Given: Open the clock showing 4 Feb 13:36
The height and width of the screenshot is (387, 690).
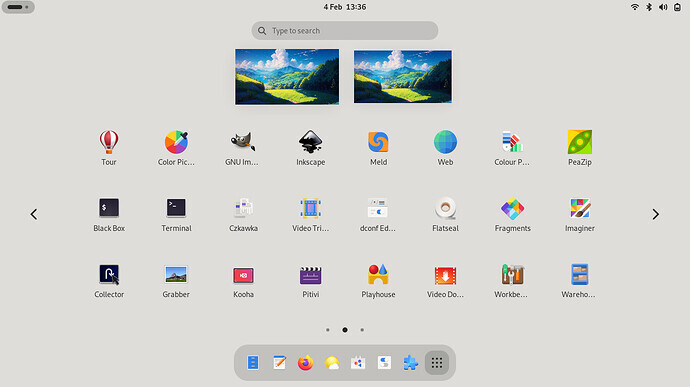Looking at the screenshot, I should tap(345, 7).
